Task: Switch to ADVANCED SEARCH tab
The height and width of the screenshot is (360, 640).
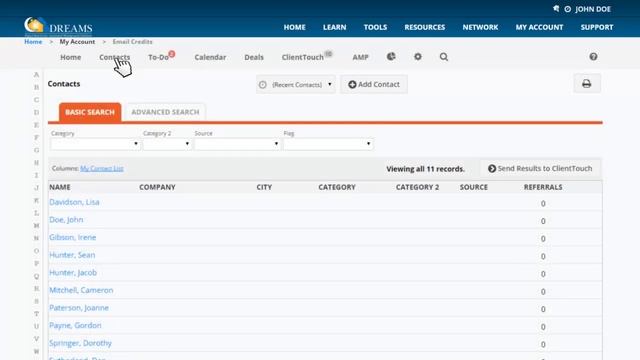Action: tap(165, 112)
